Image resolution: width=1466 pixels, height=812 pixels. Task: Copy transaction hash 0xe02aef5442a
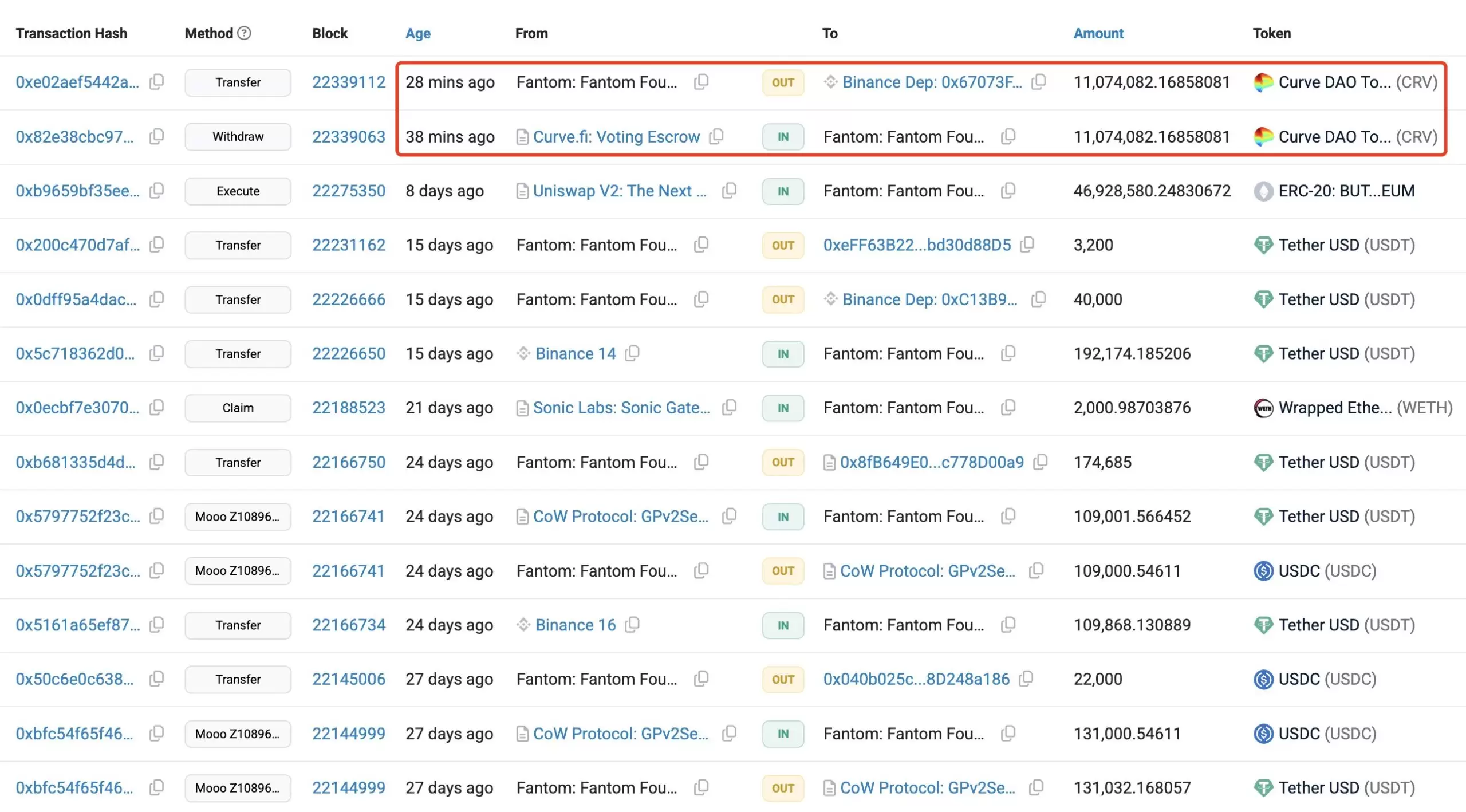tap(156, 82)
